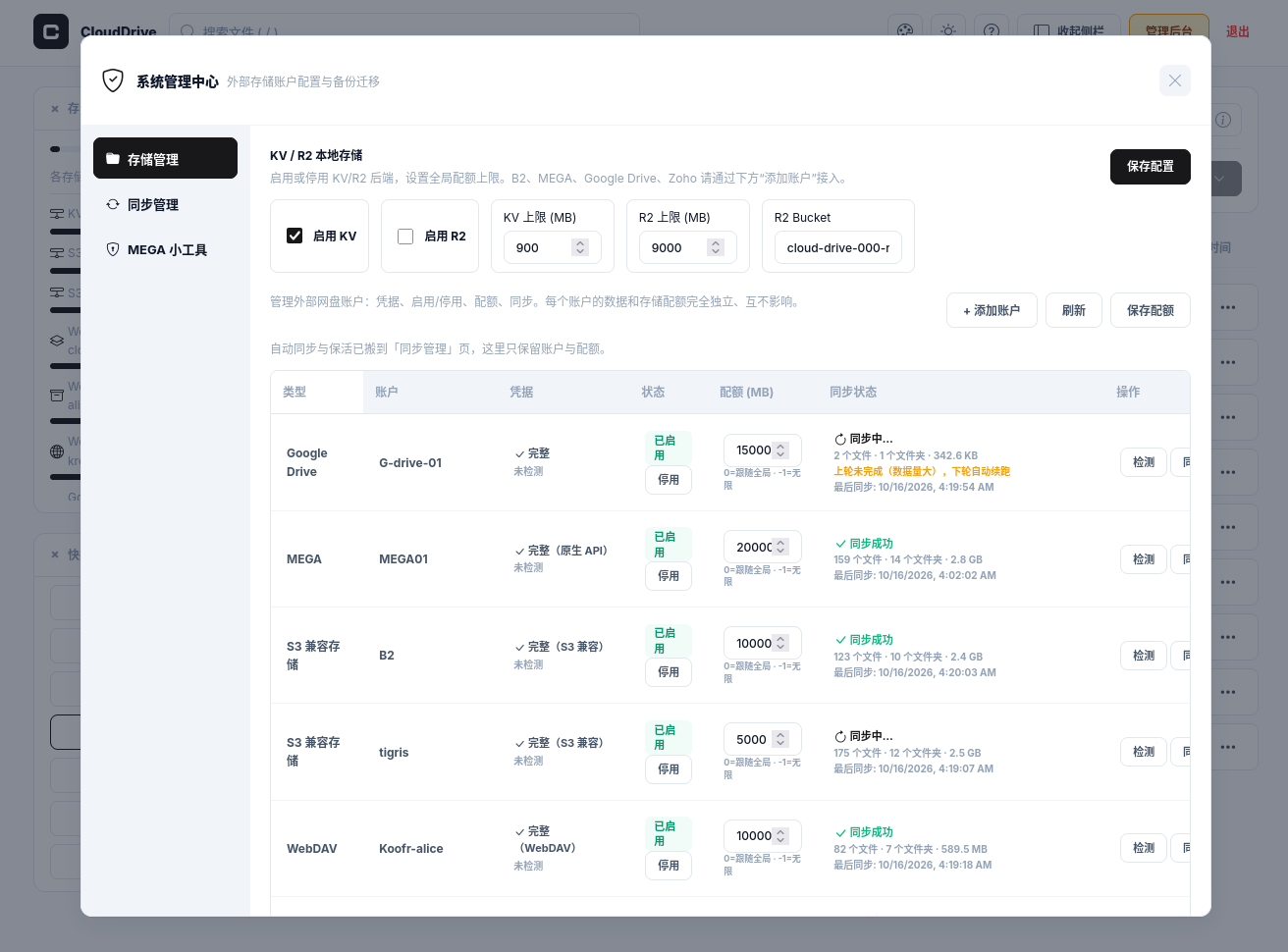Click the + 添加账户 button
This screenshot has width=1288, height=952.
click(x=992, y=310)
